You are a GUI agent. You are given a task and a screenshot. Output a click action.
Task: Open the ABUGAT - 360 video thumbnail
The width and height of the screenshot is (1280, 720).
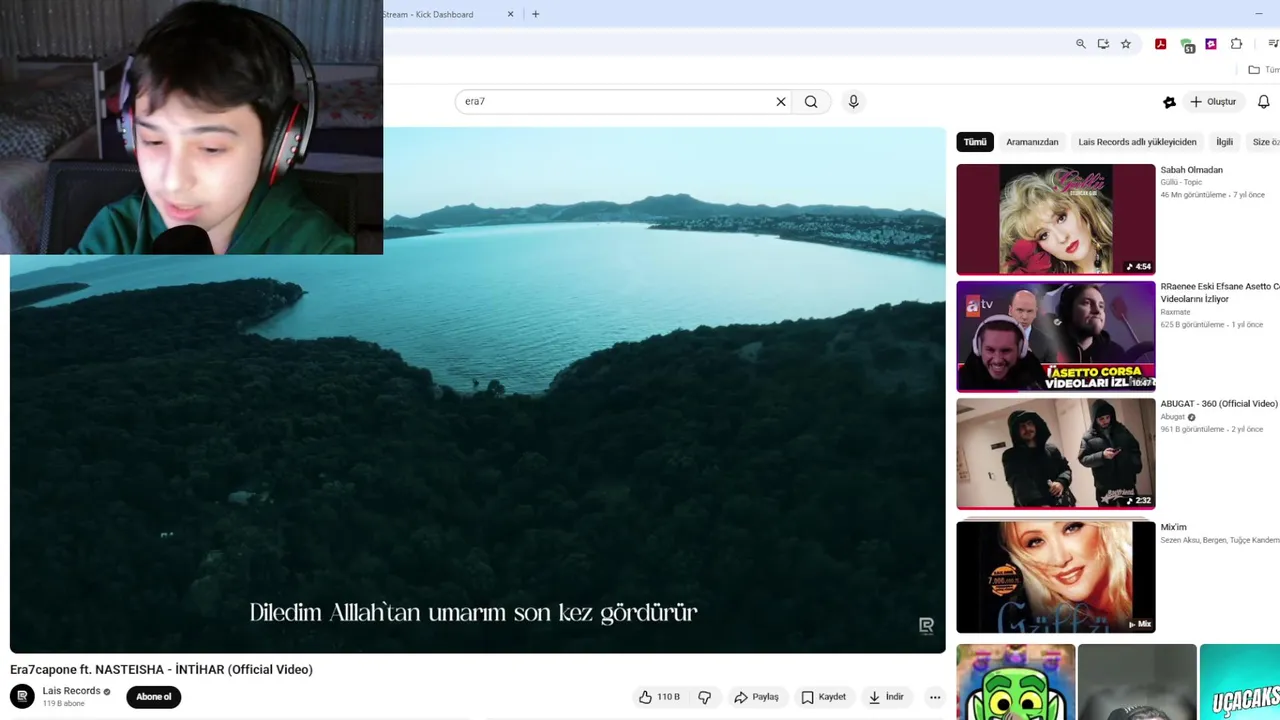pyautogui.click(x=1055, y=454)
